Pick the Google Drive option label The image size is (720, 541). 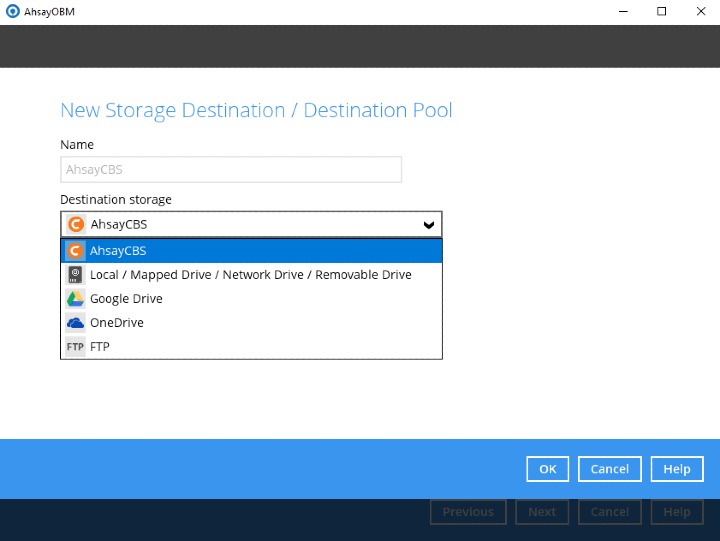(x=126, y=299)
